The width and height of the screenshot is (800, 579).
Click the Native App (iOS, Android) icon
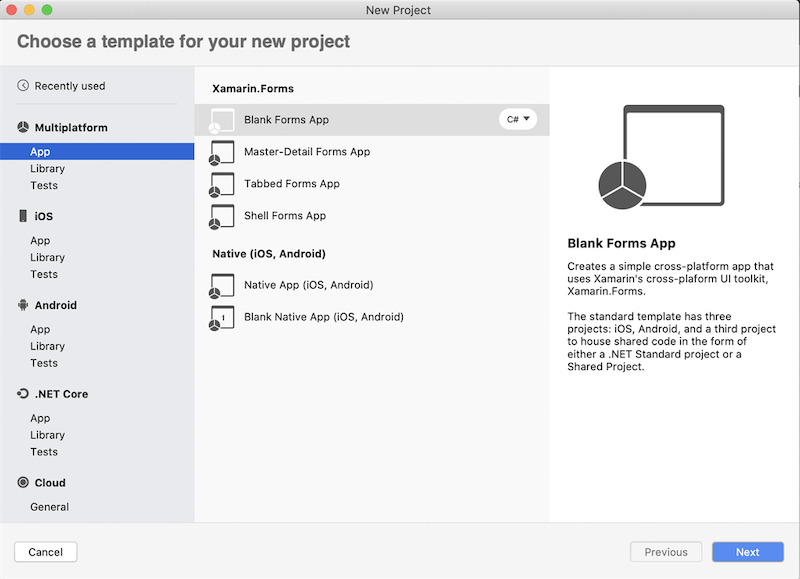221,286
